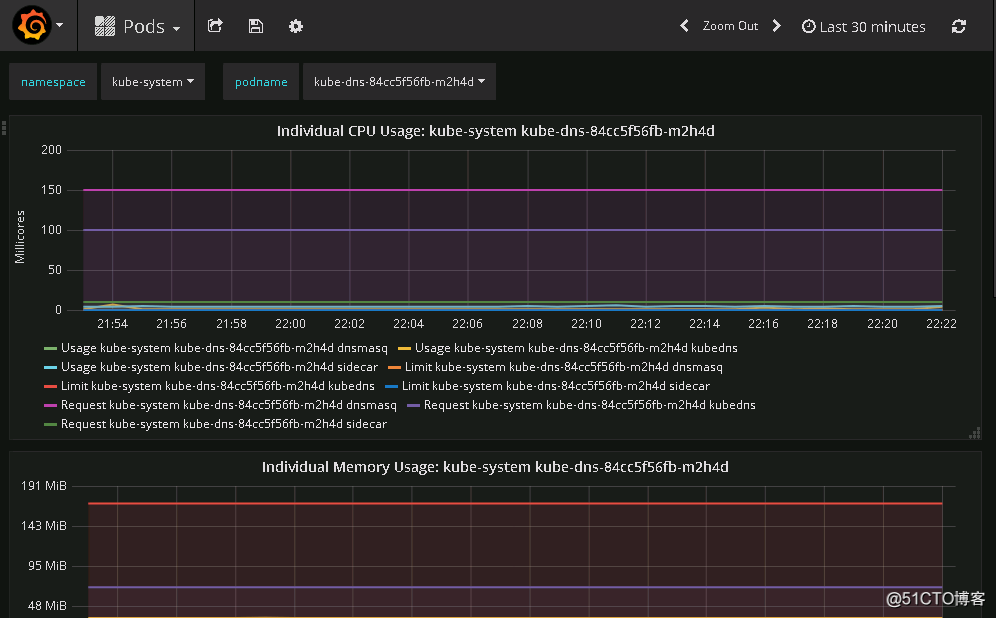Click the share dashboard icon

tap(215, 26)
